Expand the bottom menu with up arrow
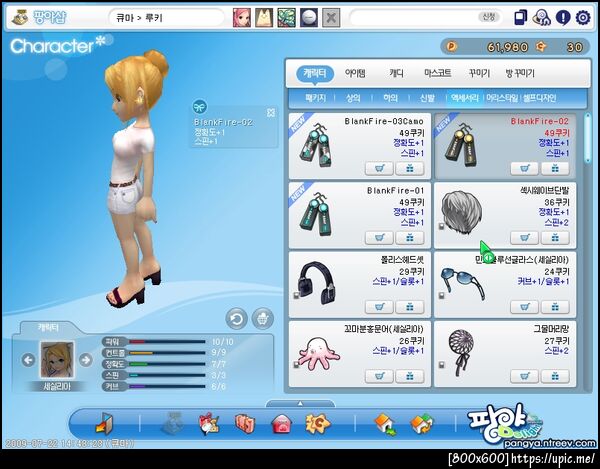Viewport: 600px width, 469px height. (x=300, y=404)
